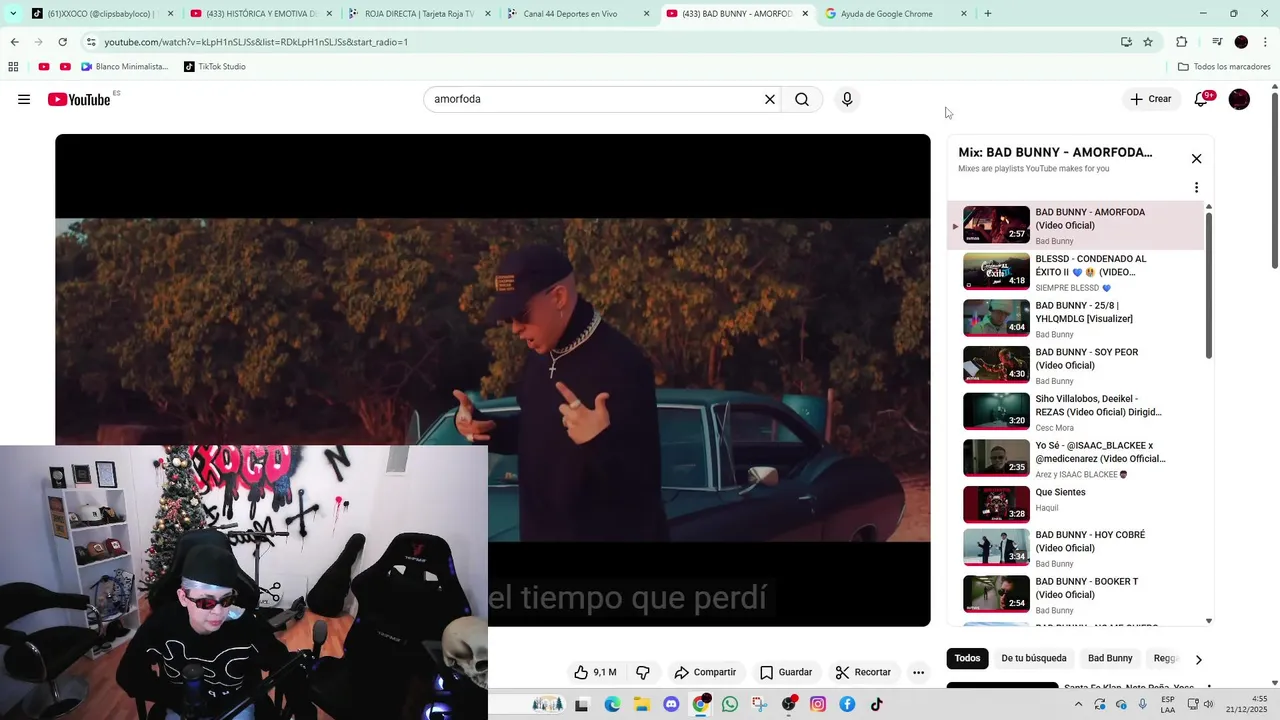This screenshot has width=1280, height=720.
Task: Play BAD BUNNY 25/8 visualizer
Action: [1075, 318]
